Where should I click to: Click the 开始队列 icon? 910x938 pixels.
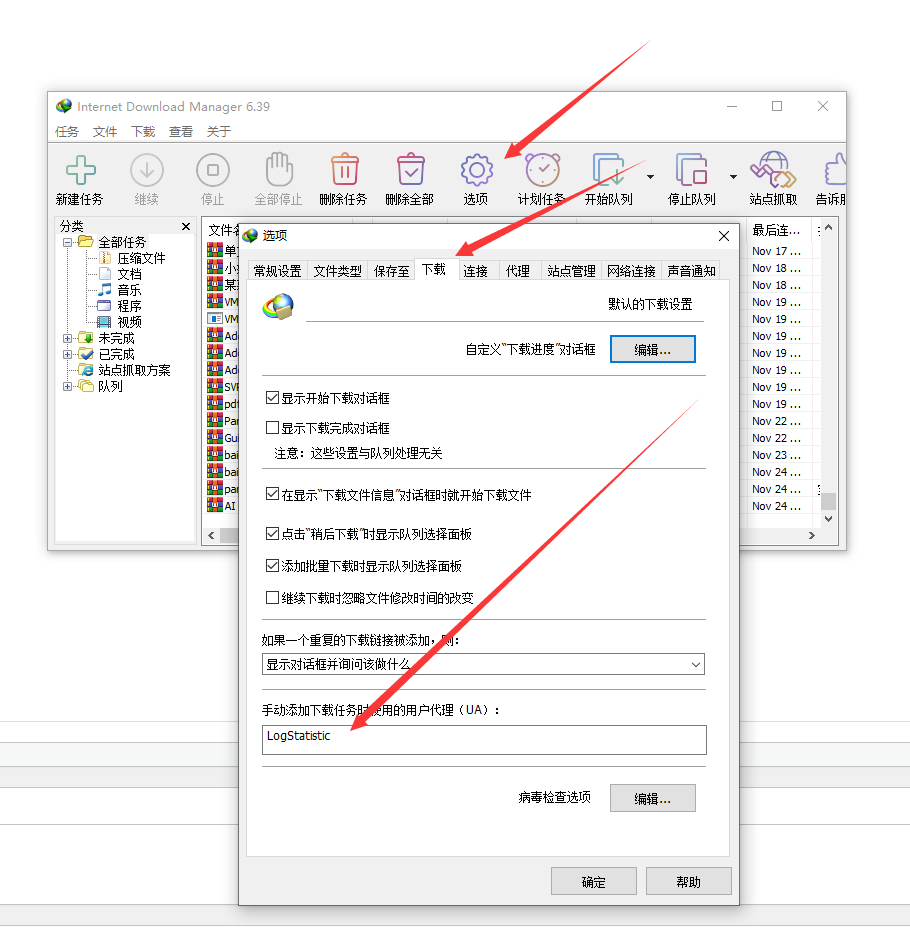608,169
